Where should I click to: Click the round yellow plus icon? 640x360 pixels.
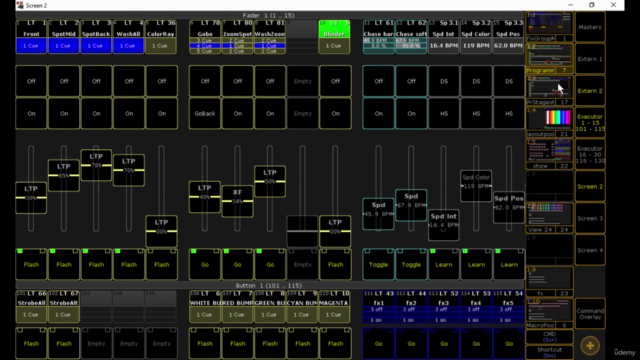pyautogui.click(x=590, y=346)
